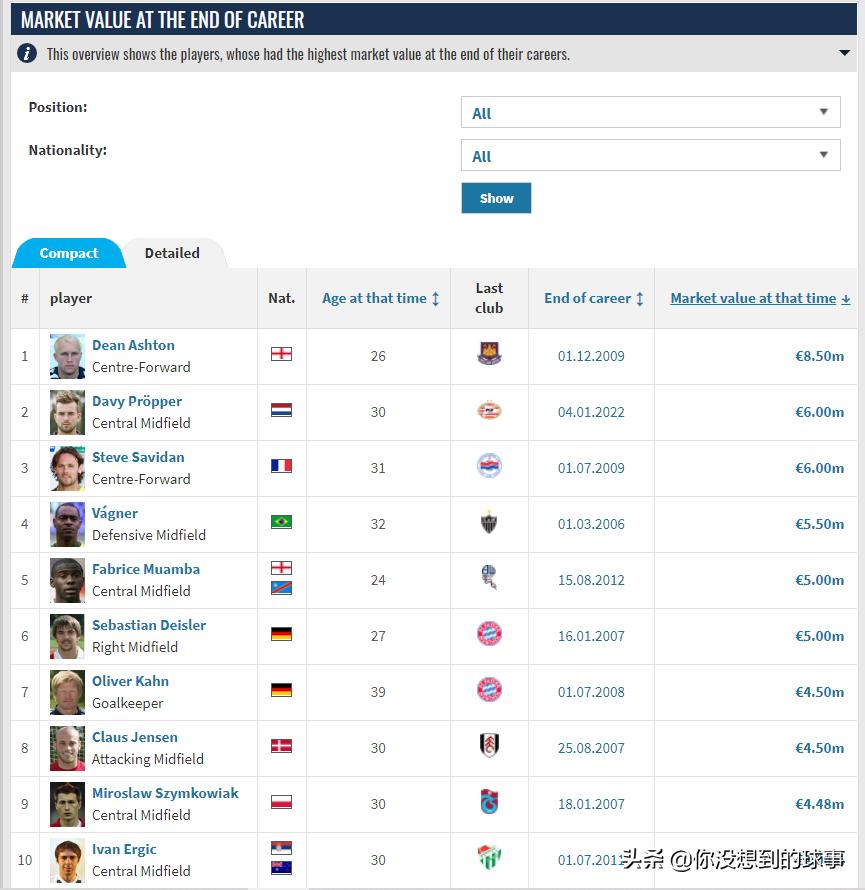Click Germany flag in Oliver Kahn row
This screenshot has height=890, width=865.
[x=282, y=690]
